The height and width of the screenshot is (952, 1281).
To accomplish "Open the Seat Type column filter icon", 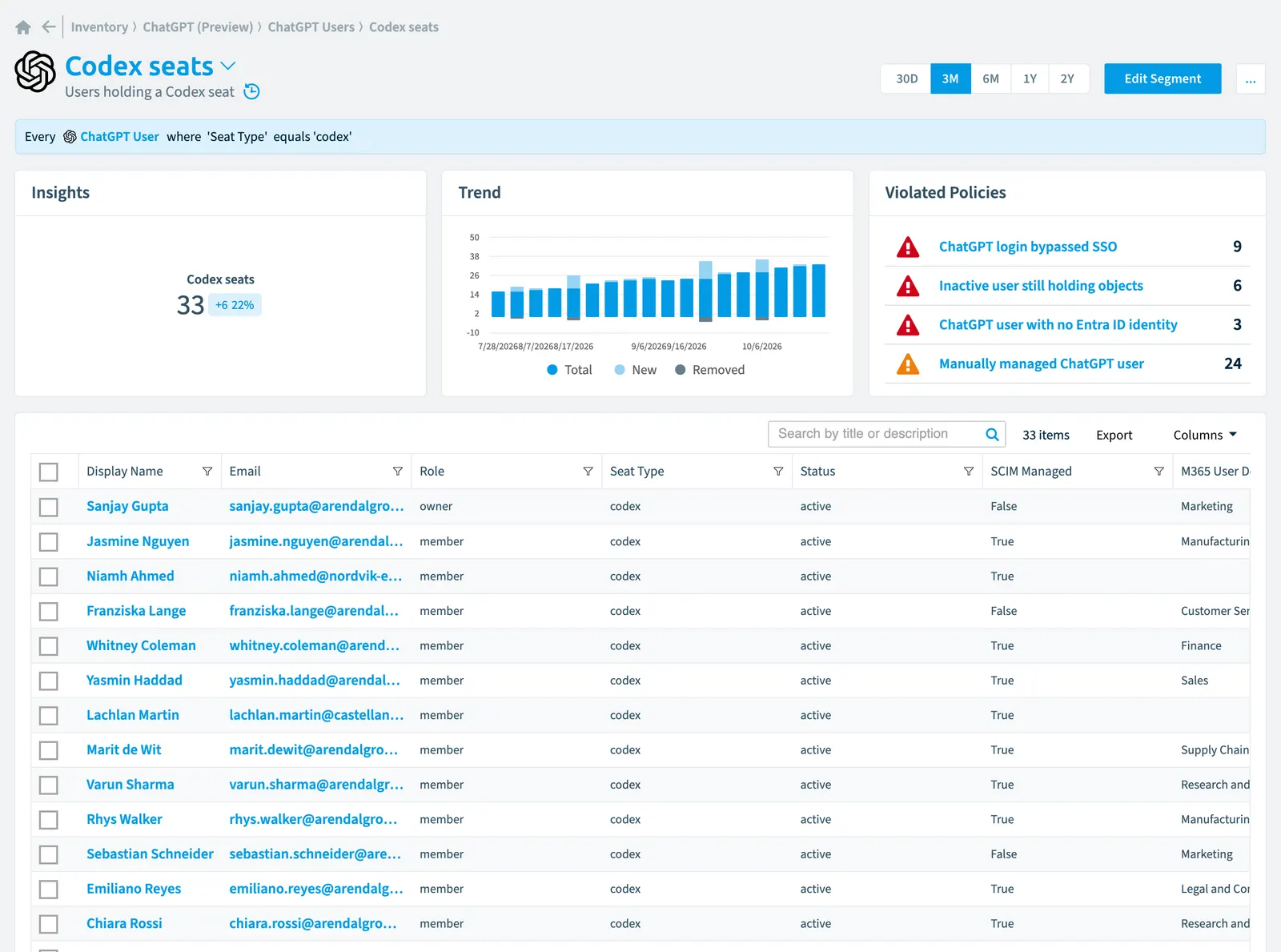I will pos(778,472).
